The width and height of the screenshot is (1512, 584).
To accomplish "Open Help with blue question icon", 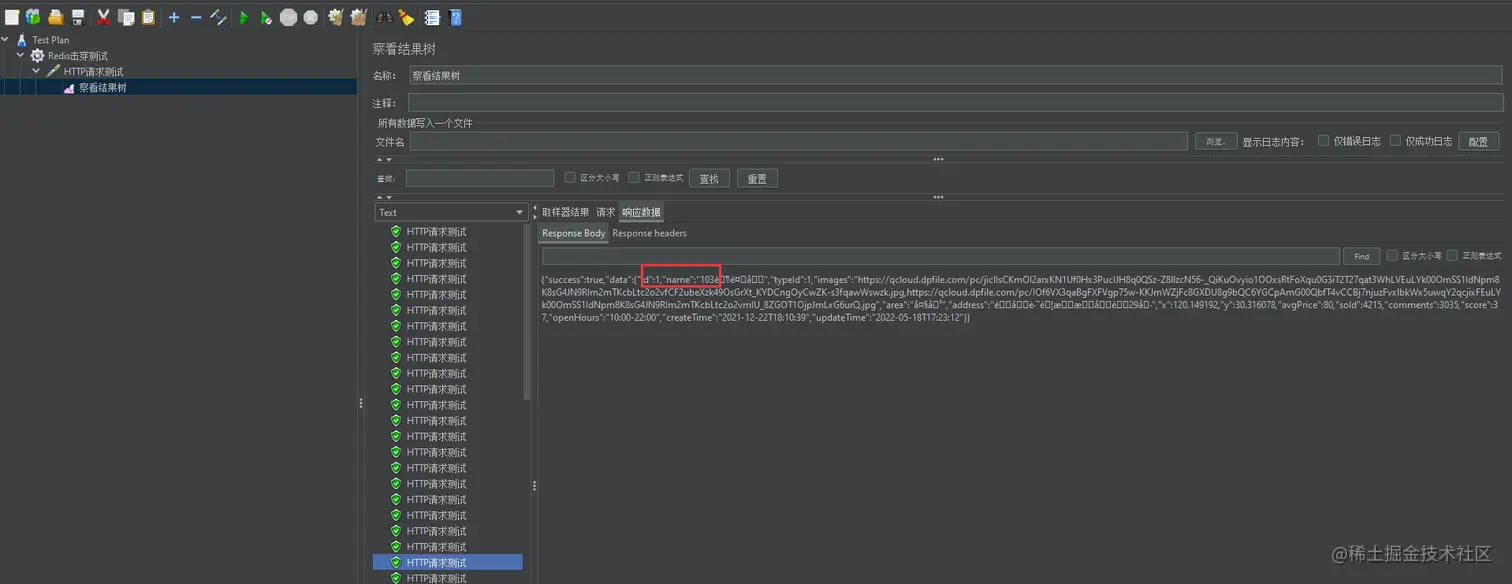I will tap(455, 17).
